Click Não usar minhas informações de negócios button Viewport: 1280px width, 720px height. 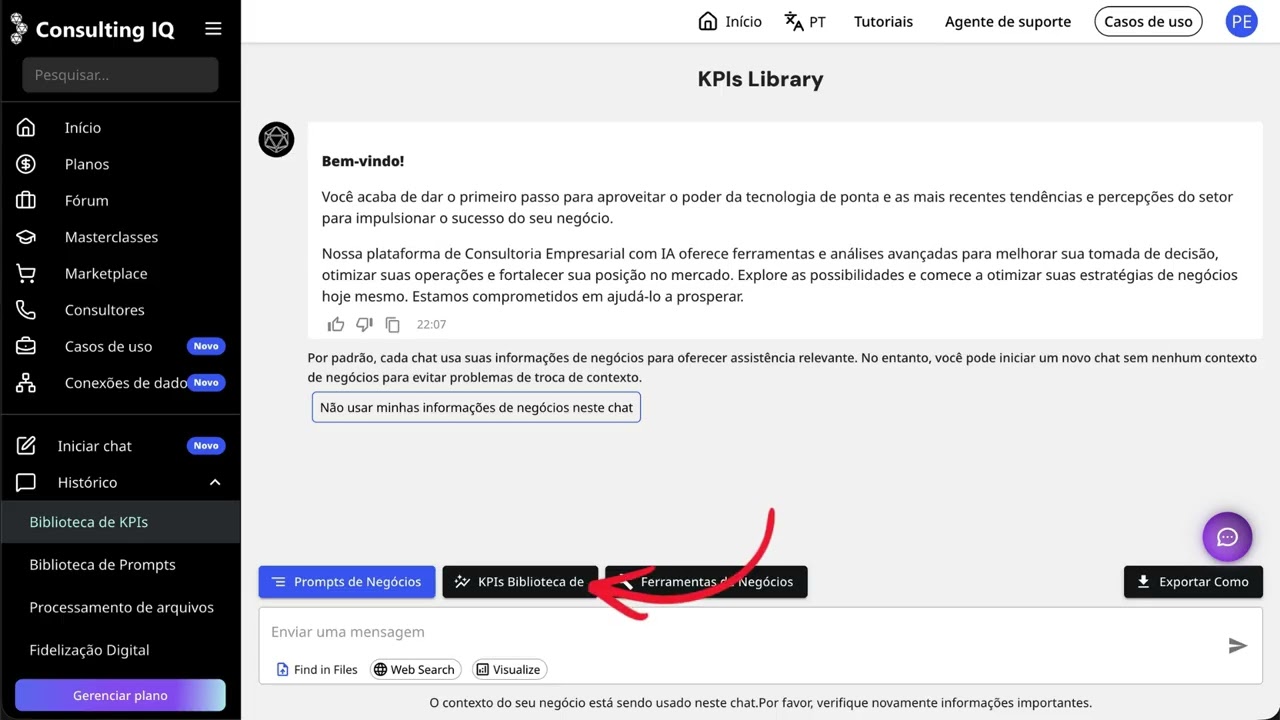476,407
